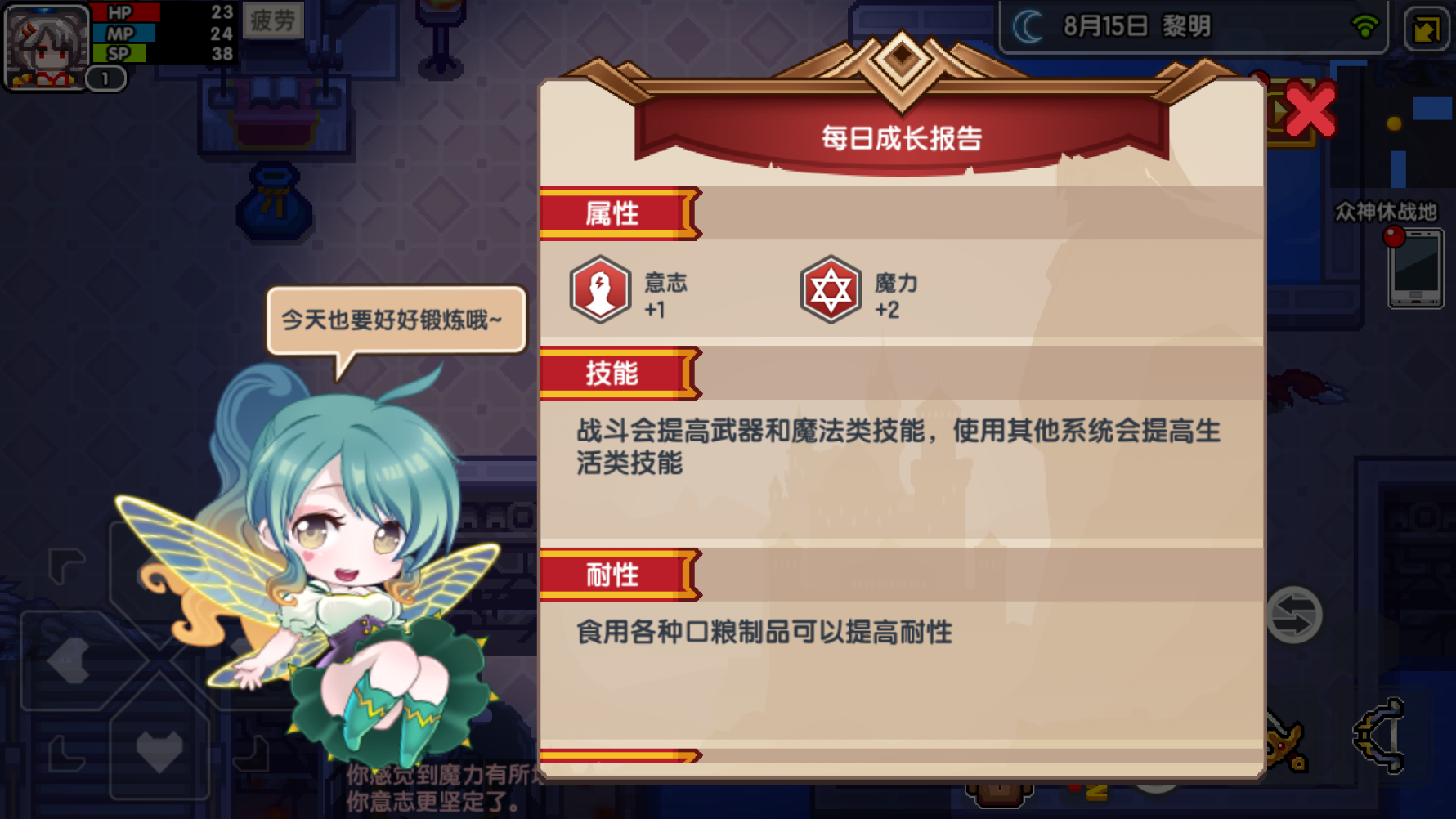Tap the HP bar in status panel
This screenshot has height=819, width=1456.
coord(164,12)
